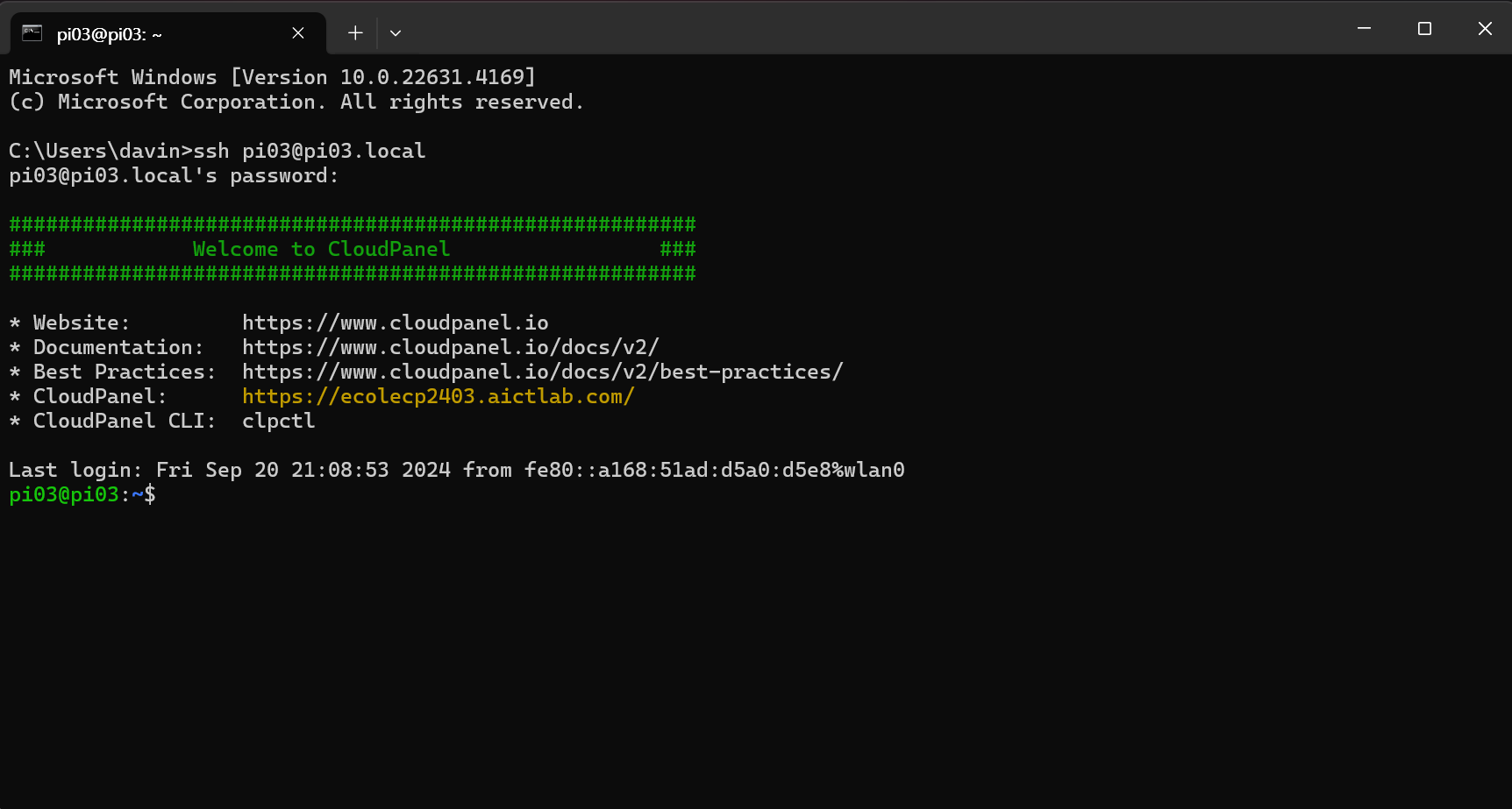Click the Microsoft Windows version line
Viewport: 1512px width, 809px height.
click(273, 77)
